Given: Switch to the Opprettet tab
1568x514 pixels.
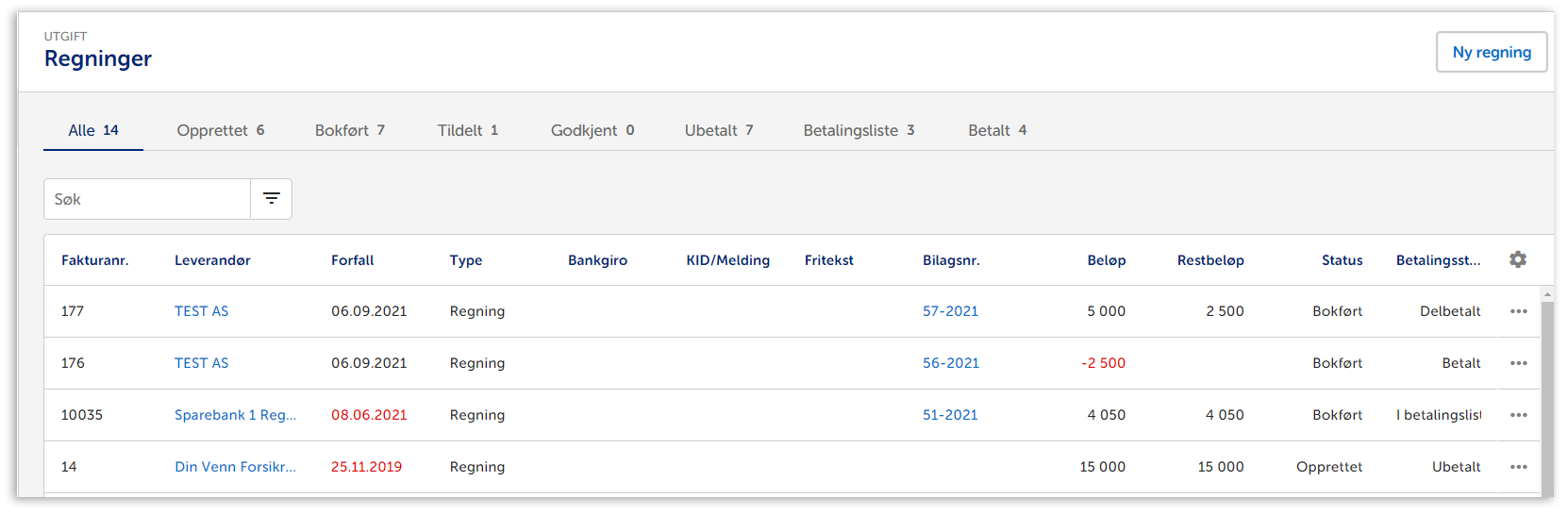Looking at the screenshot, I should pos(220,130).
